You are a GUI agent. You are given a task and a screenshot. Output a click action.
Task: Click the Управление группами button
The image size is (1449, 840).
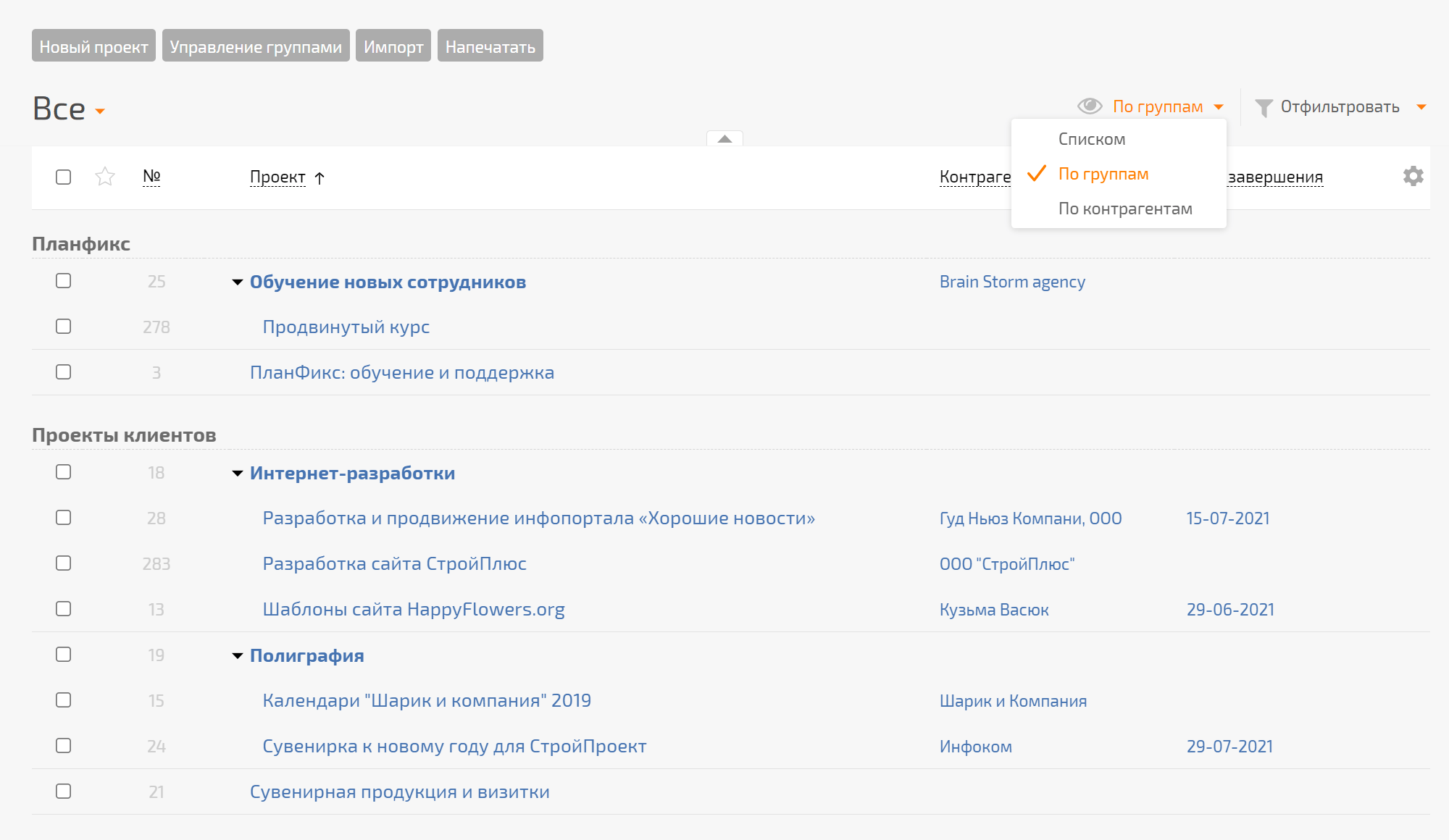(256, 46)
